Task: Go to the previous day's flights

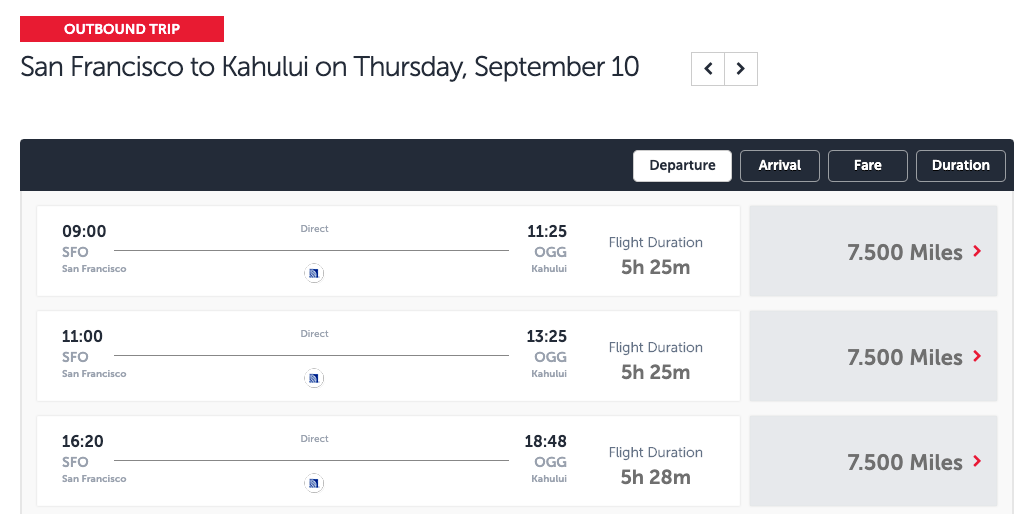Action: click(x=708, y=69)
